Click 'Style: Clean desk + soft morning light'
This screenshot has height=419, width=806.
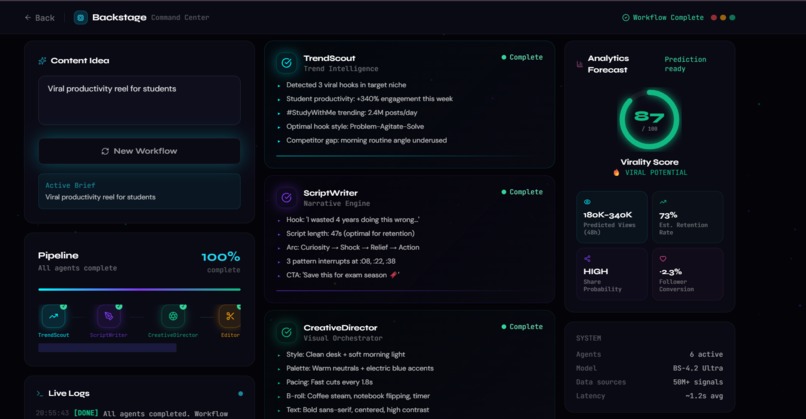[345, 354]
